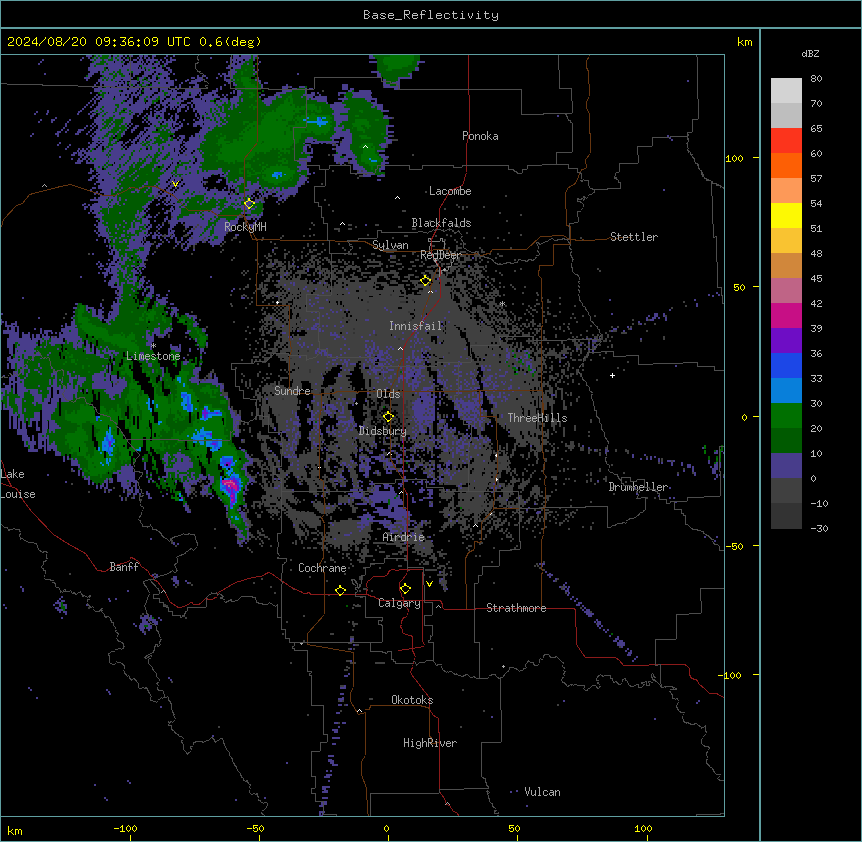
Task: Click the light gray swatch between 80 and 70
Action: [786, 91]
